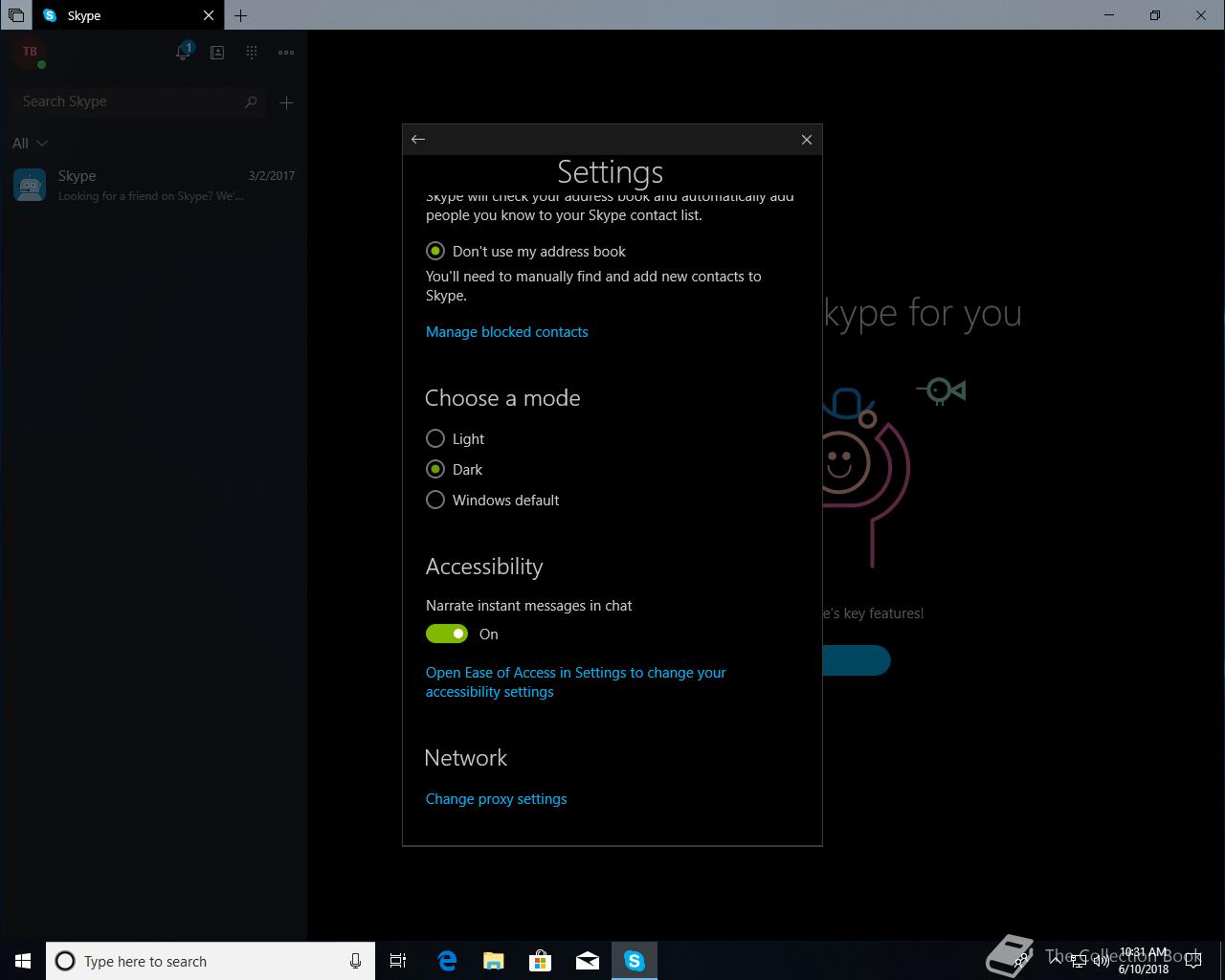This screenshot has height=980, width=1225.
Task: Open Microsoft Store from taskbar
Action: coord(540,961)
